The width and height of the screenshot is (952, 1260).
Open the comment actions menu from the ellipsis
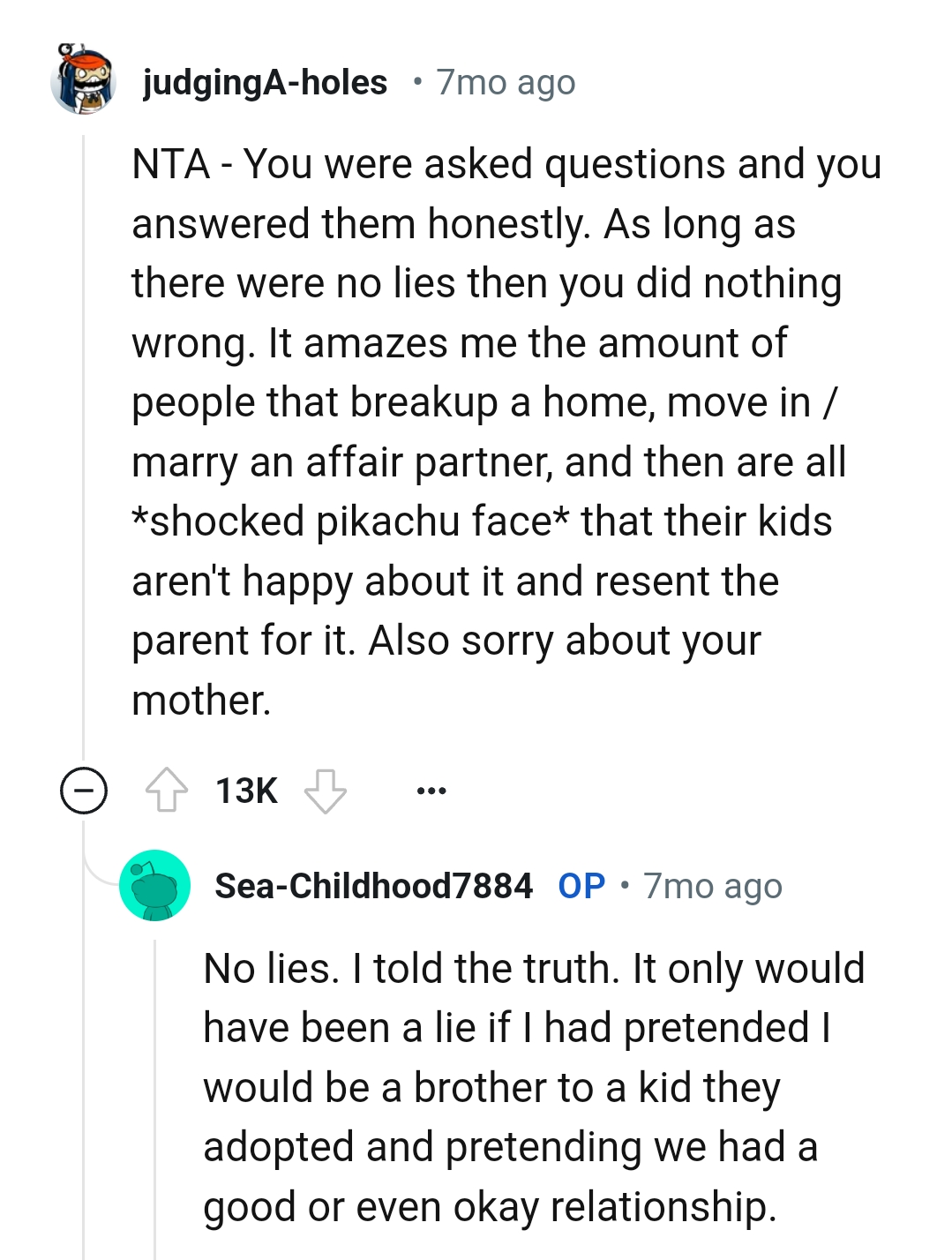click(x=431, y=791)
